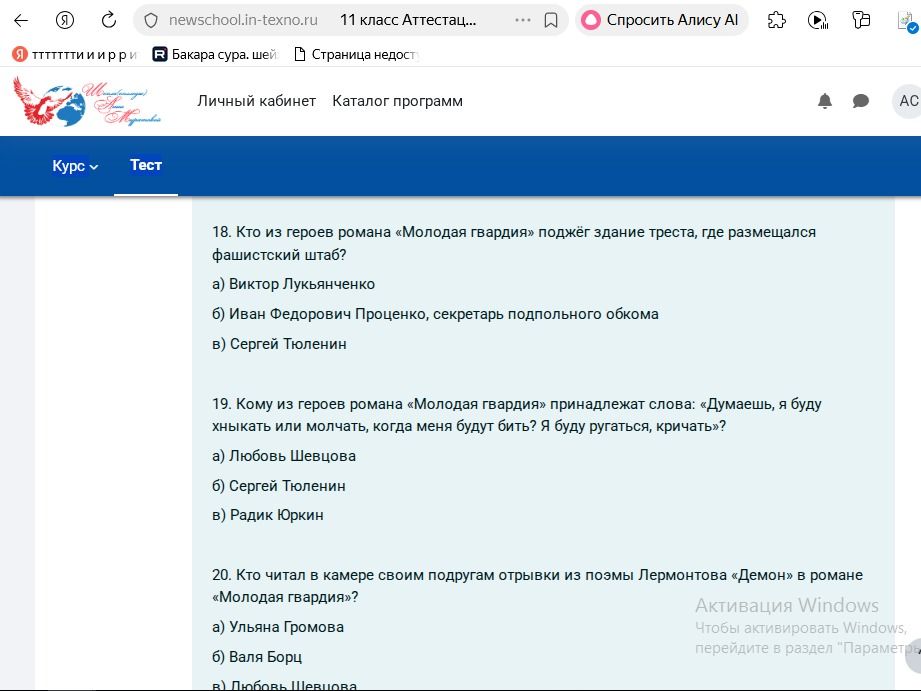Reload the current page
The width and height of the screenshot is (921, 691).
[109, 21]
